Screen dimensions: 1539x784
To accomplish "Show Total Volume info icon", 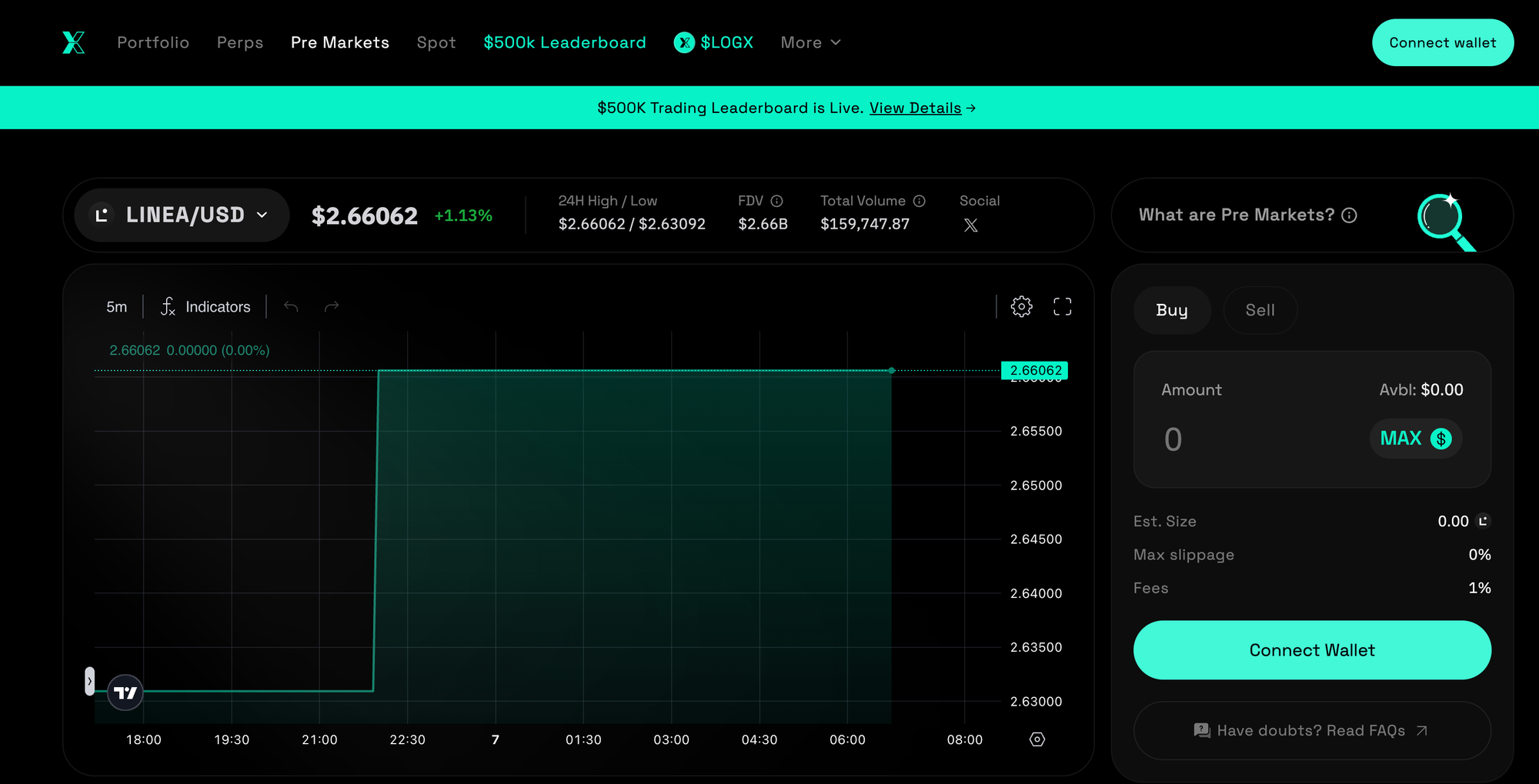I will (919, 201).
